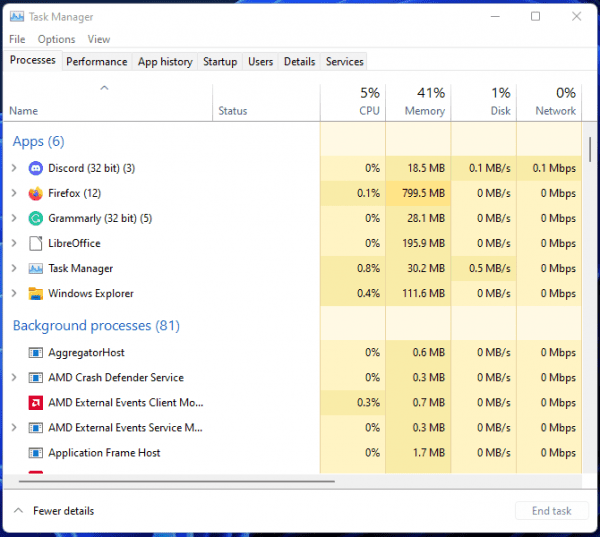Sort by the Name column header
The height and width of the screenshot is (537, 600).
pos(107,103)
